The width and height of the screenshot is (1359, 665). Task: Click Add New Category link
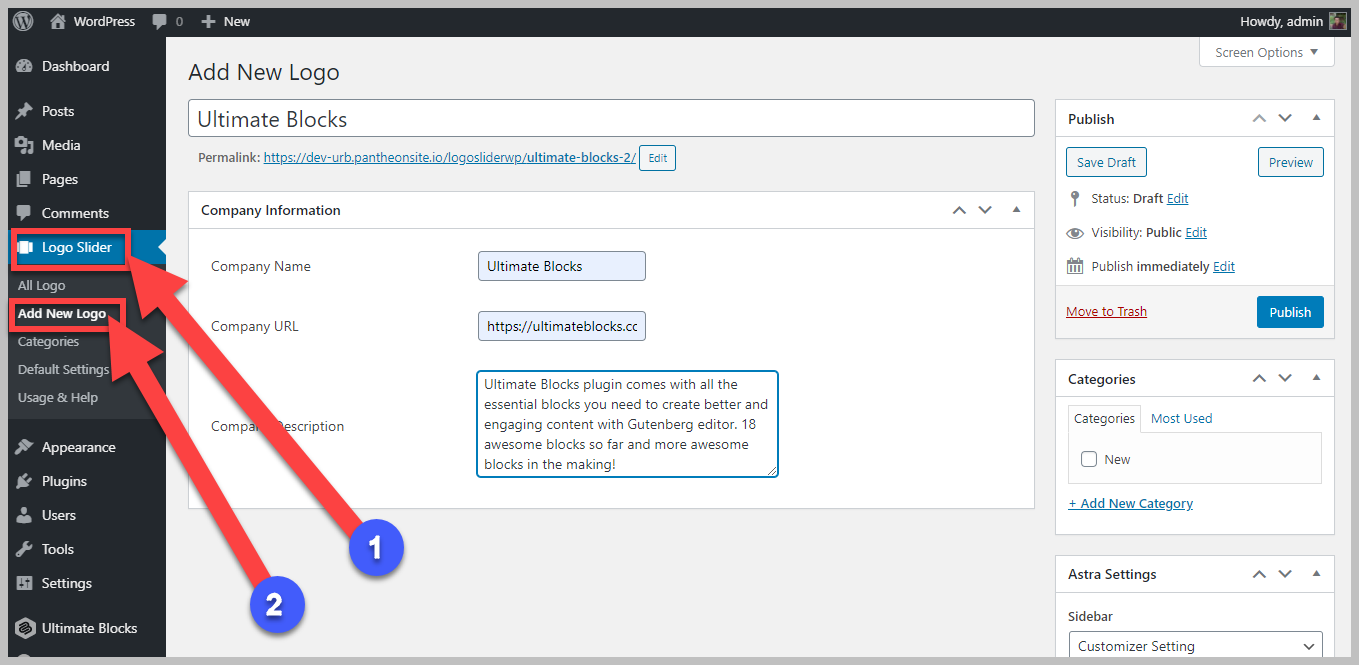(1130, 504)
